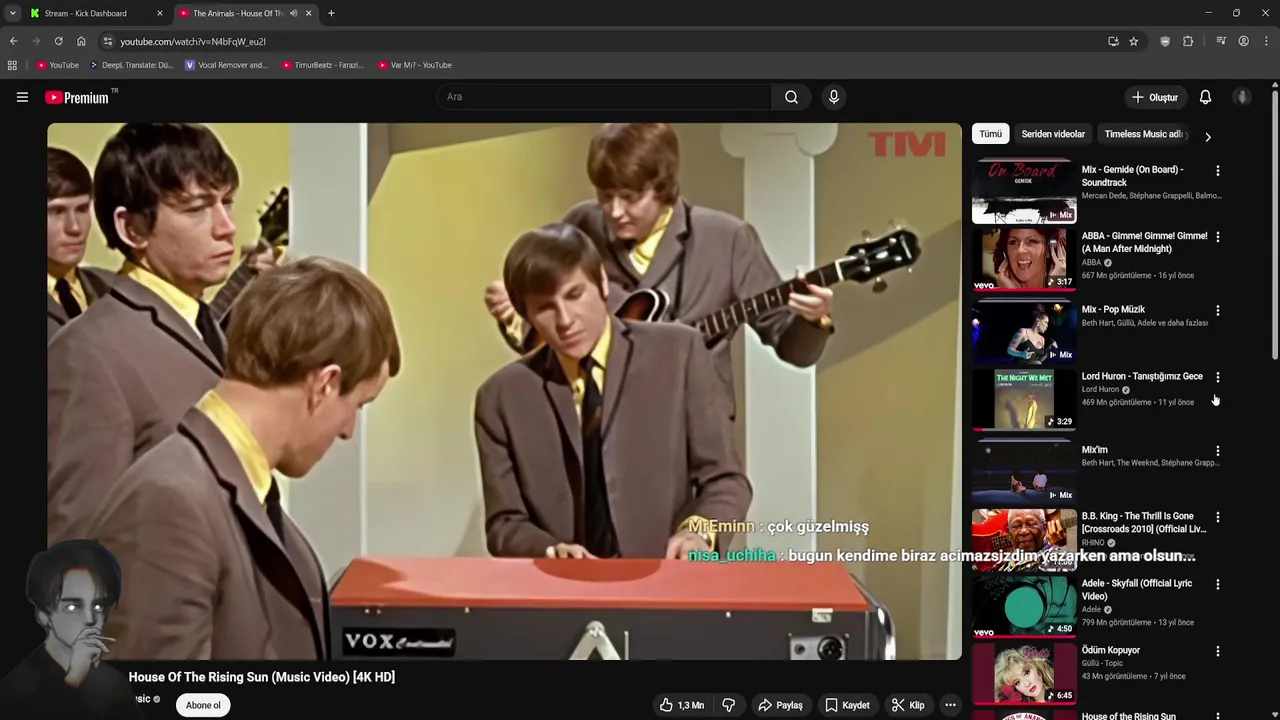Focus the Ara search field
Viewport: 1280px width, 720px height.
click(604, 97)
